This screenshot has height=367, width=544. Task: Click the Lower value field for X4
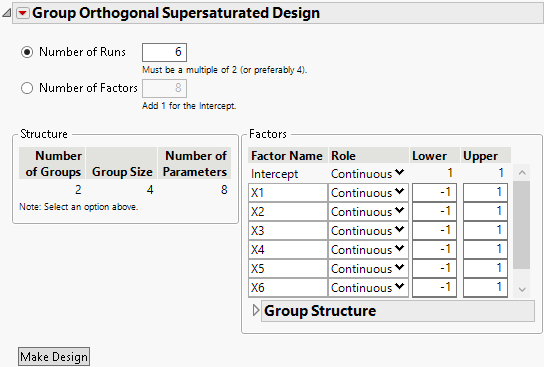(434, 250)
